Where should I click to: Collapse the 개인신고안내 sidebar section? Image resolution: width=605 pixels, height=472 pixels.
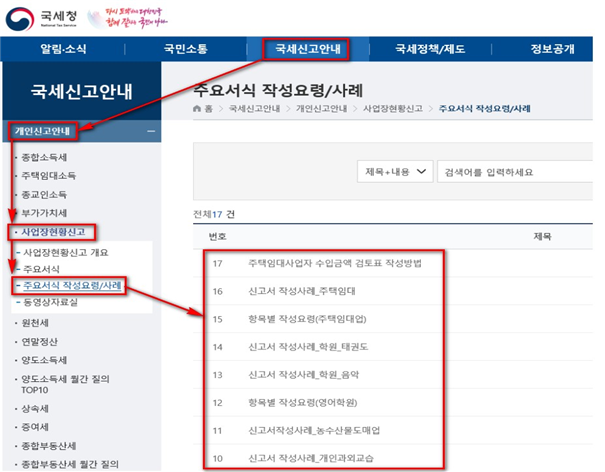150,131
